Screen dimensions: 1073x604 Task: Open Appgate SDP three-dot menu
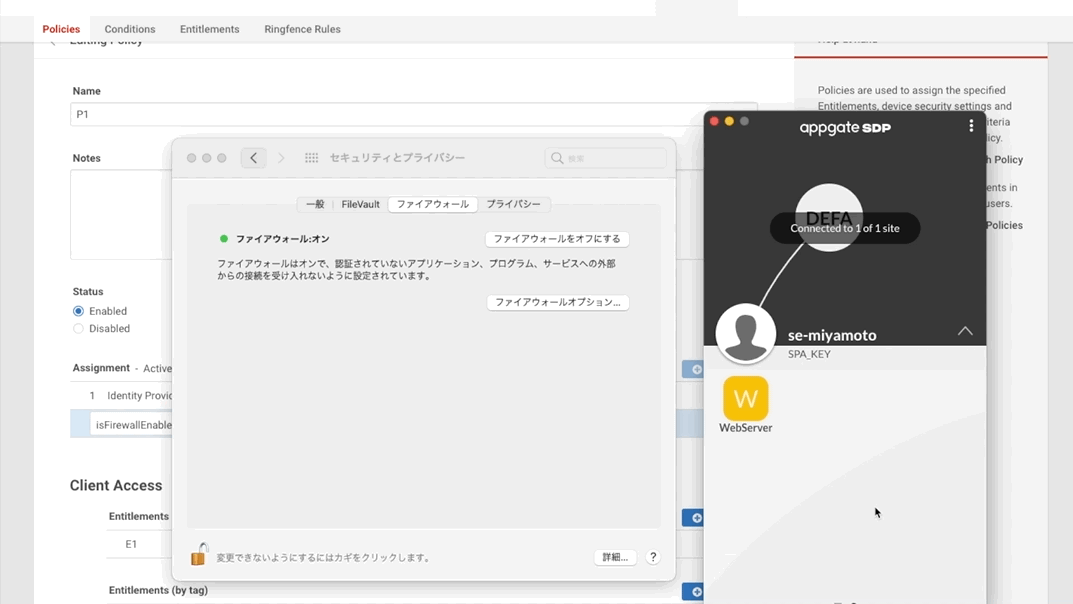970,126
